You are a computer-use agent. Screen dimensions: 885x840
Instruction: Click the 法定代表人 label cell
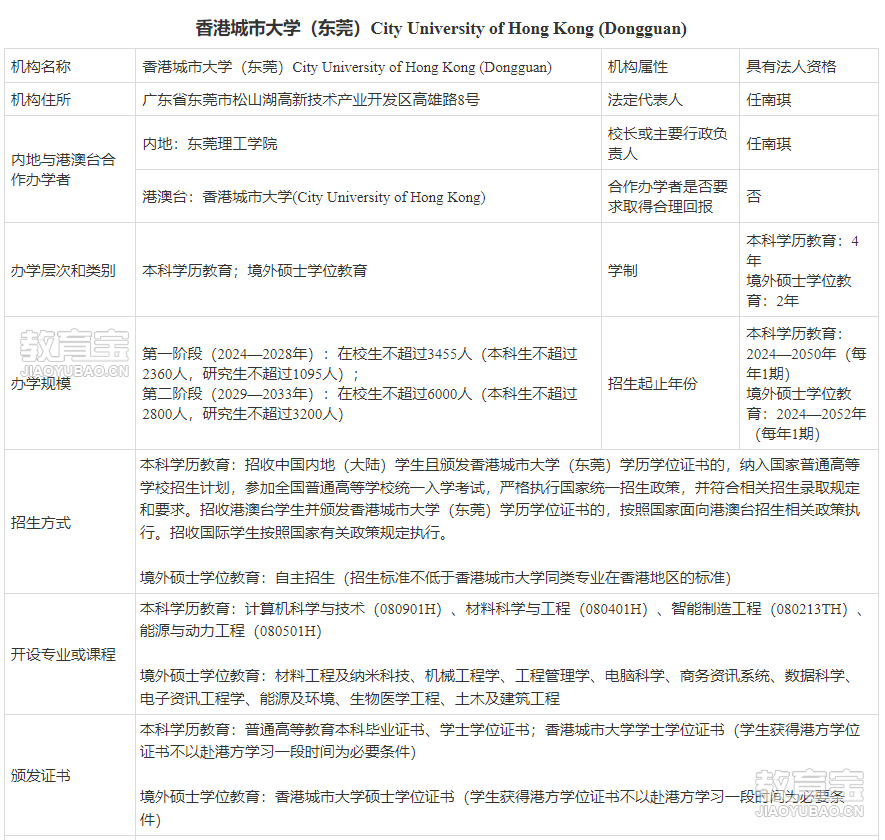tap(671, 99)
